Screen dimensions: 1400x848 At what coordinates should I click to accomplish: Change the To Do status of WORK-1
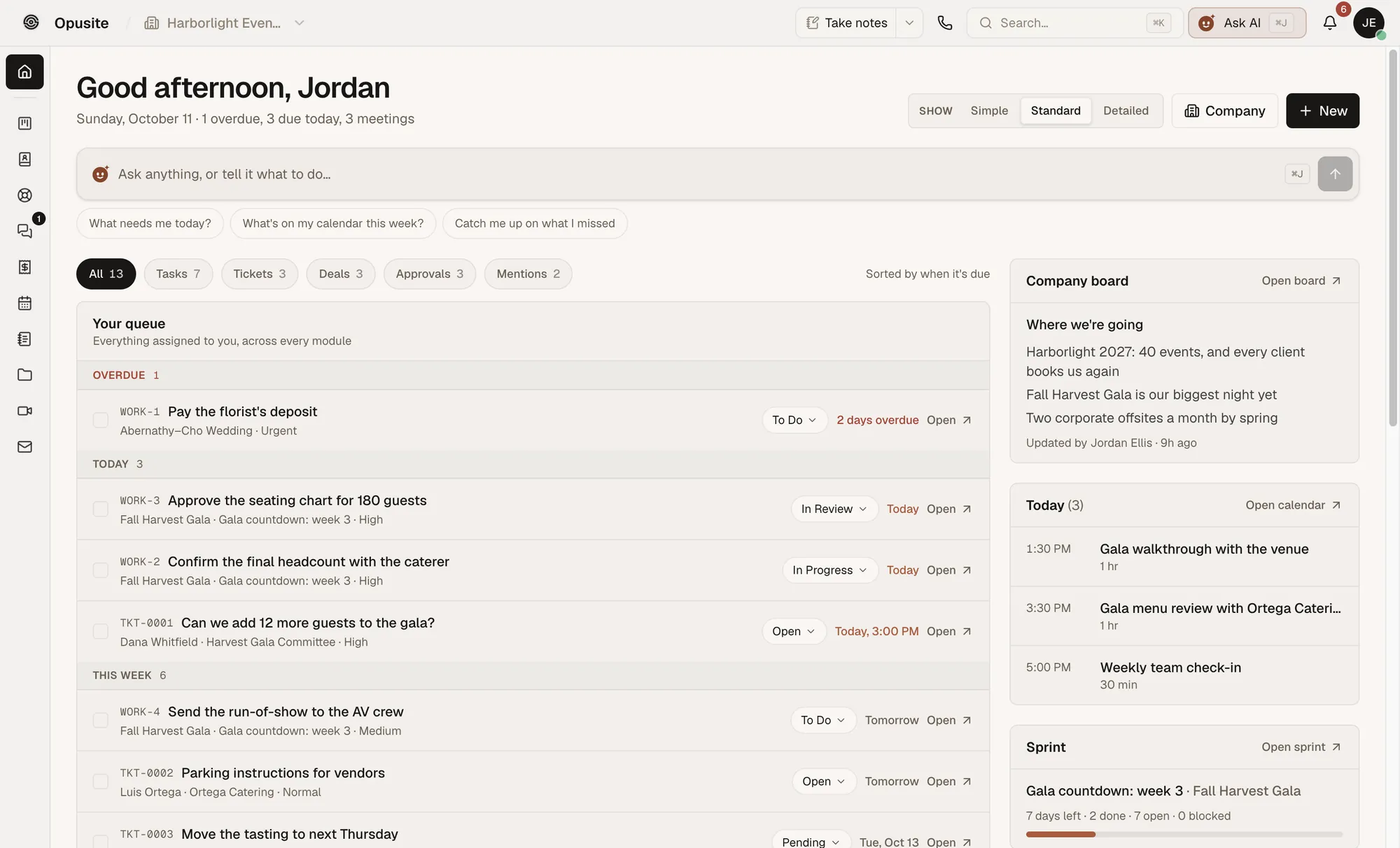click(x=794, y=420)
